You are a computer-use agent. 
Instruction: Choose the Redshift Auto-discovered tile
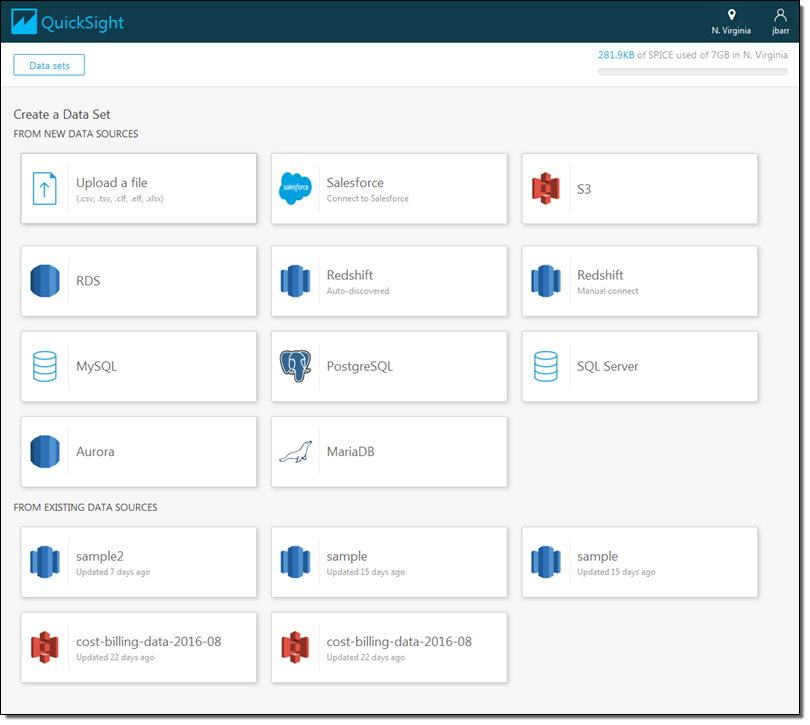389,281
